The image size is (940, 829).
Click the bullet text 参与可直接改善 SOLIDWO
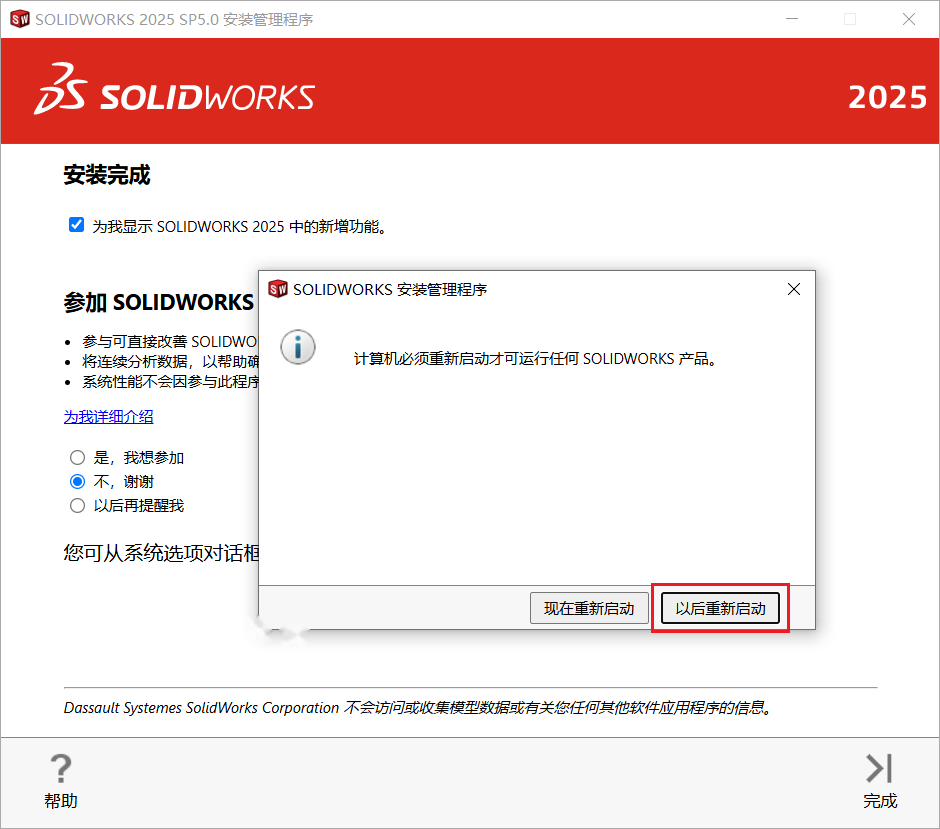[x=170, y=342]
